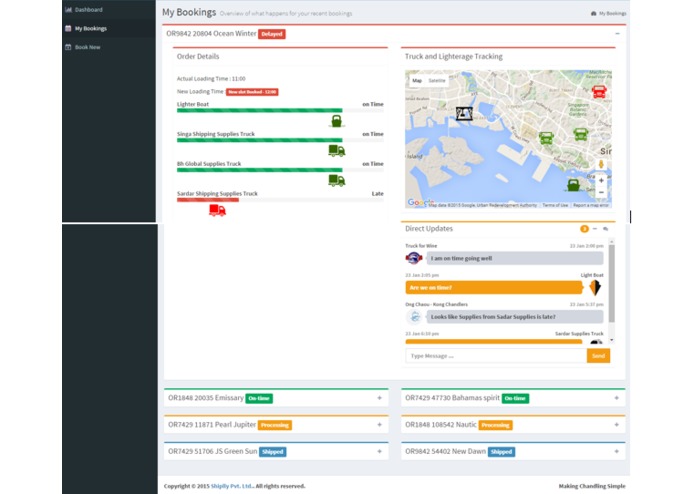The image size is (695, 494).
Task: Expand the OR7429 51706 JS Green Sun booking
Action: pyautogui.click(x=379, y=451)
